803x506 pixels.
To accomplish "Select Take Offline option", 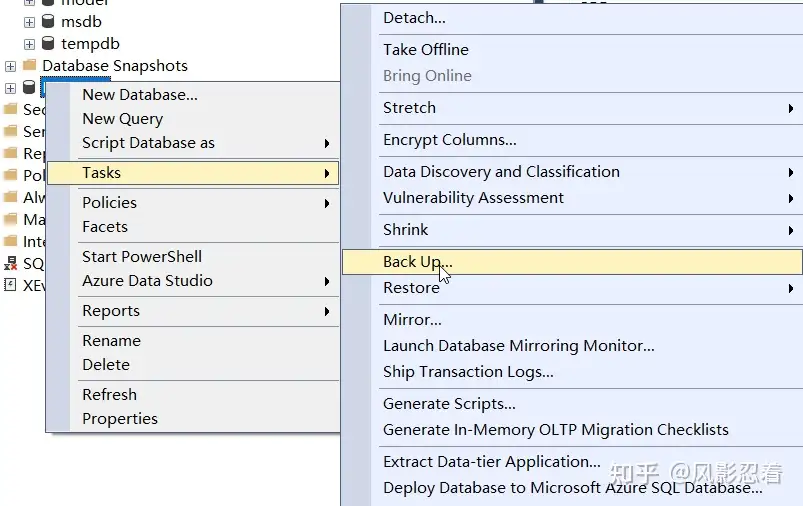I will 426,50.
